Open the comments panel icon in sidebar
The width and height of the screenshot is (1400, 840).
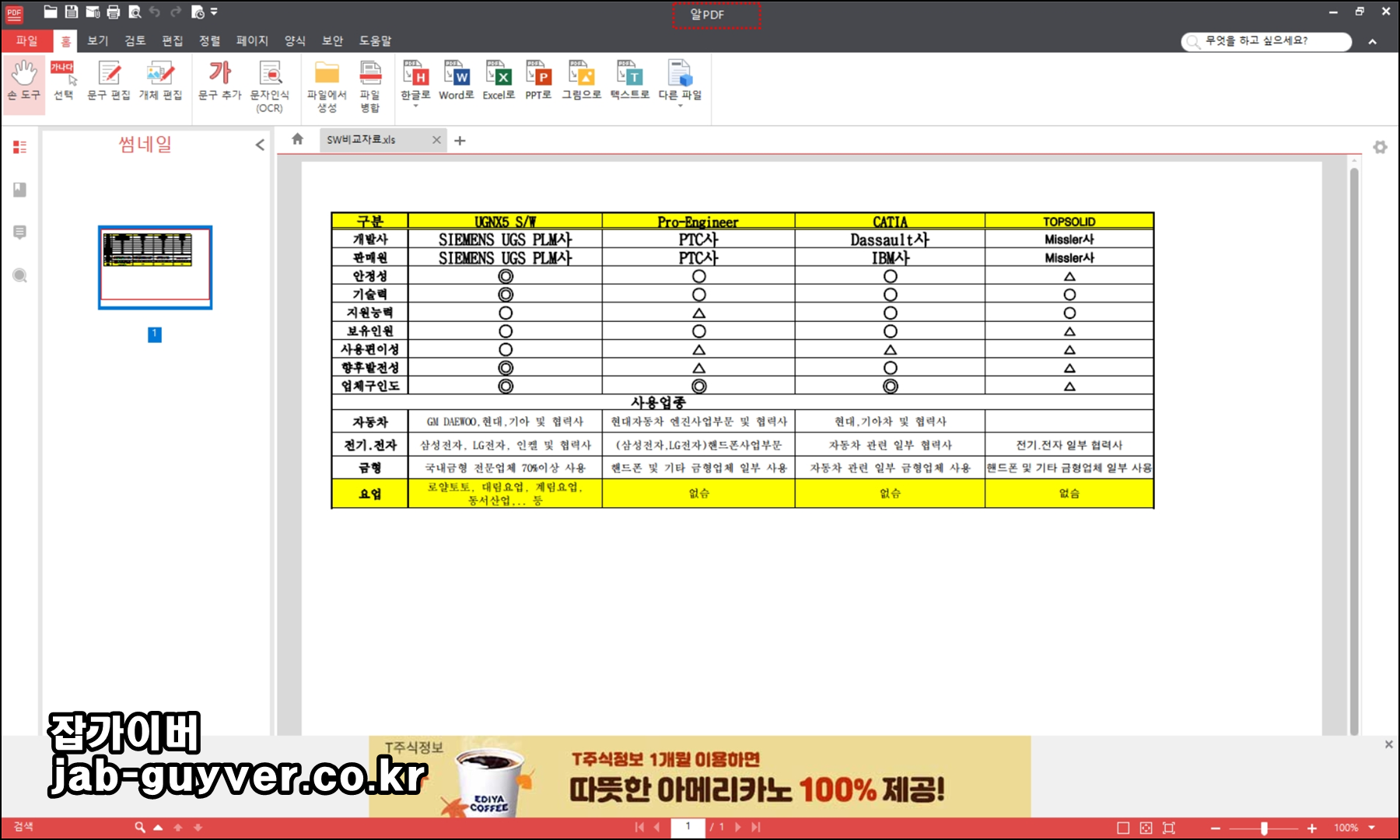coord(20,233)
